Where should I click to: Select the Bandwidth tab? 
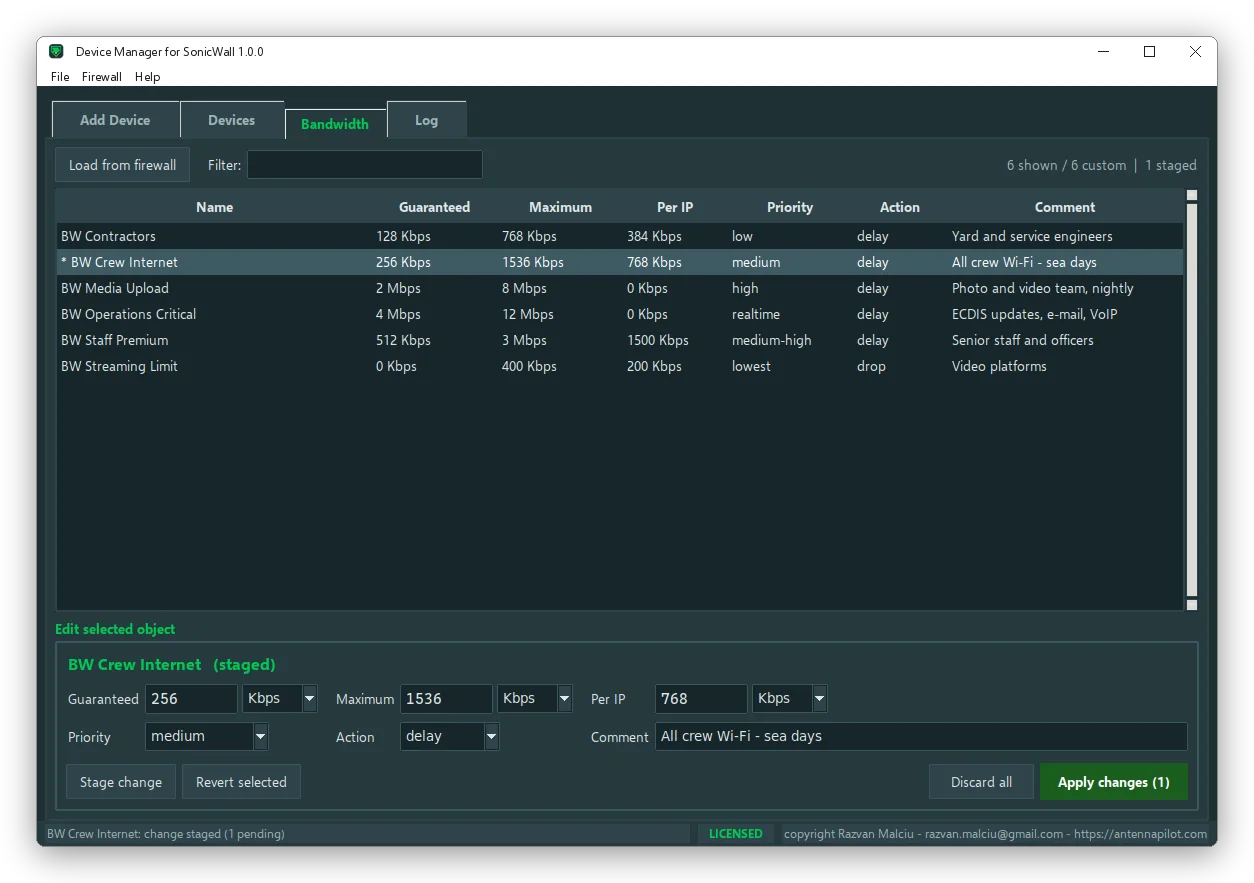tap(335, 124)
